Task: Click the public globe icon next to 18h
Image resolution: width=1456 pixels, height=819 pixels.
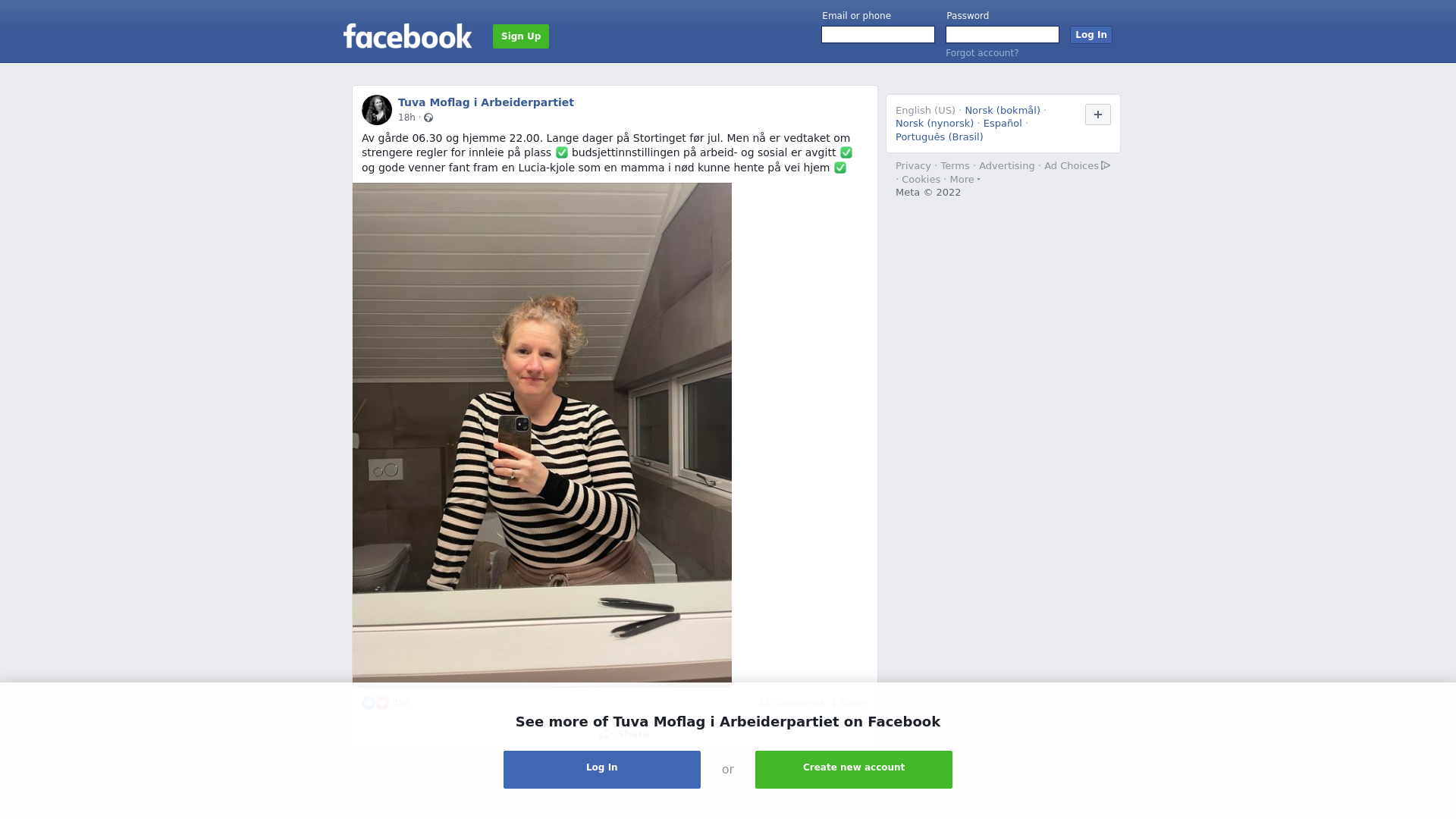Action: tap(428, 118)
